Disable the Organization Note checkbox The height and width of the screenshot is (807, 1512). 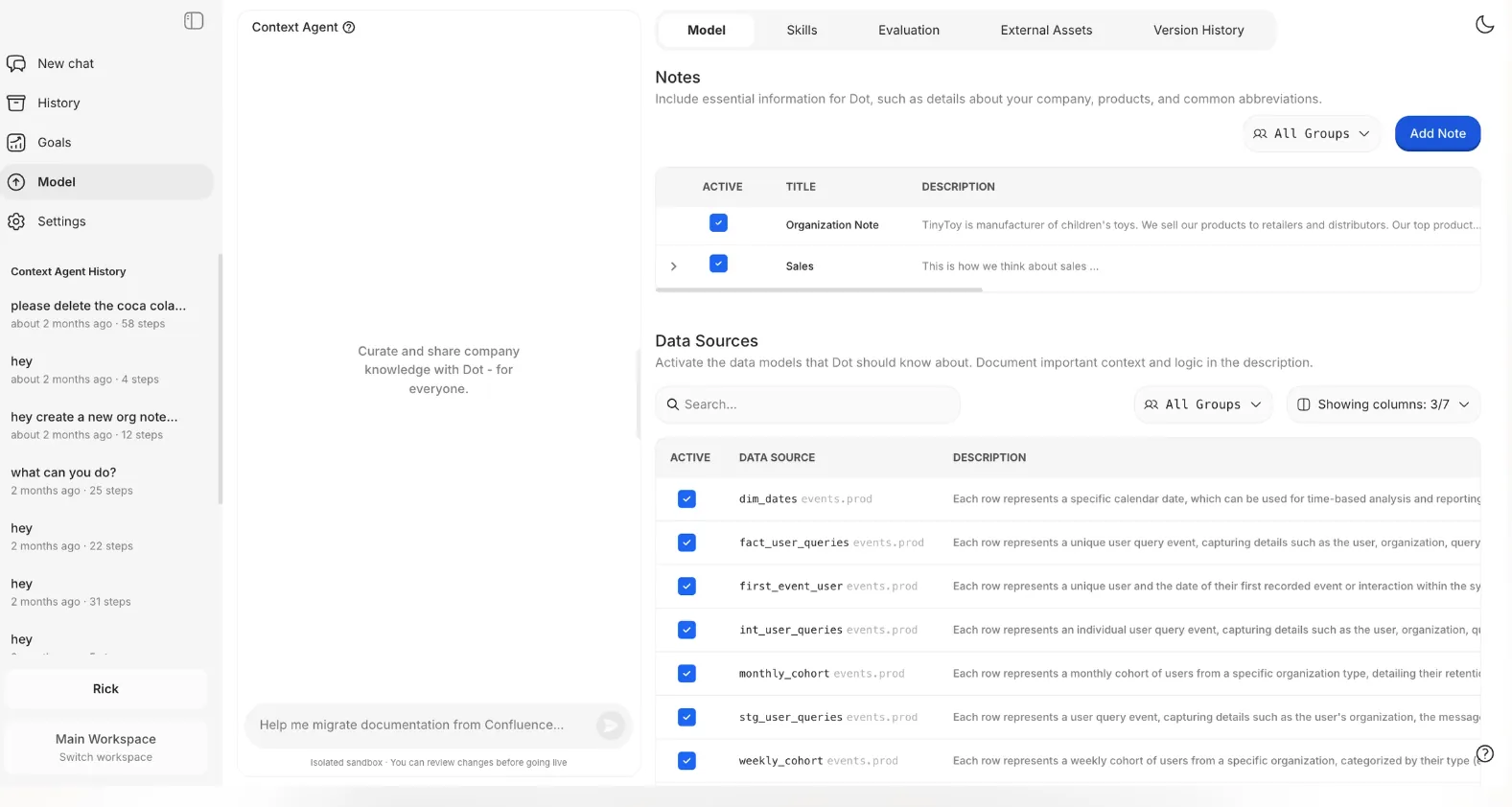coord(718,223)
